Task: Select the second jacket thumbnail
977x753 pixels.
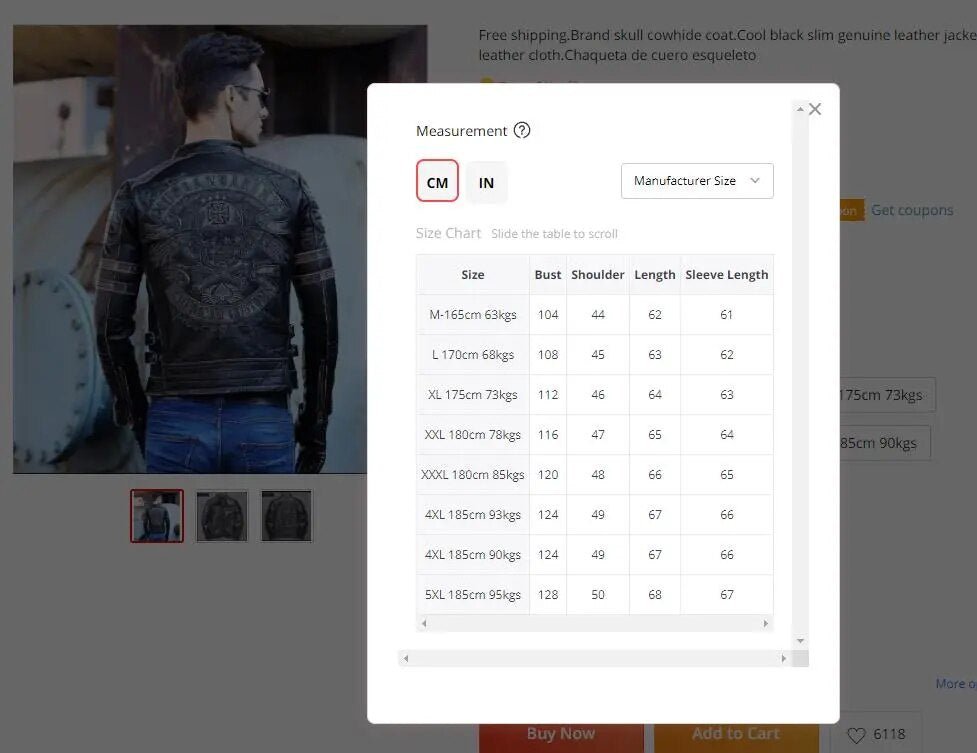Action: point(221,515)
